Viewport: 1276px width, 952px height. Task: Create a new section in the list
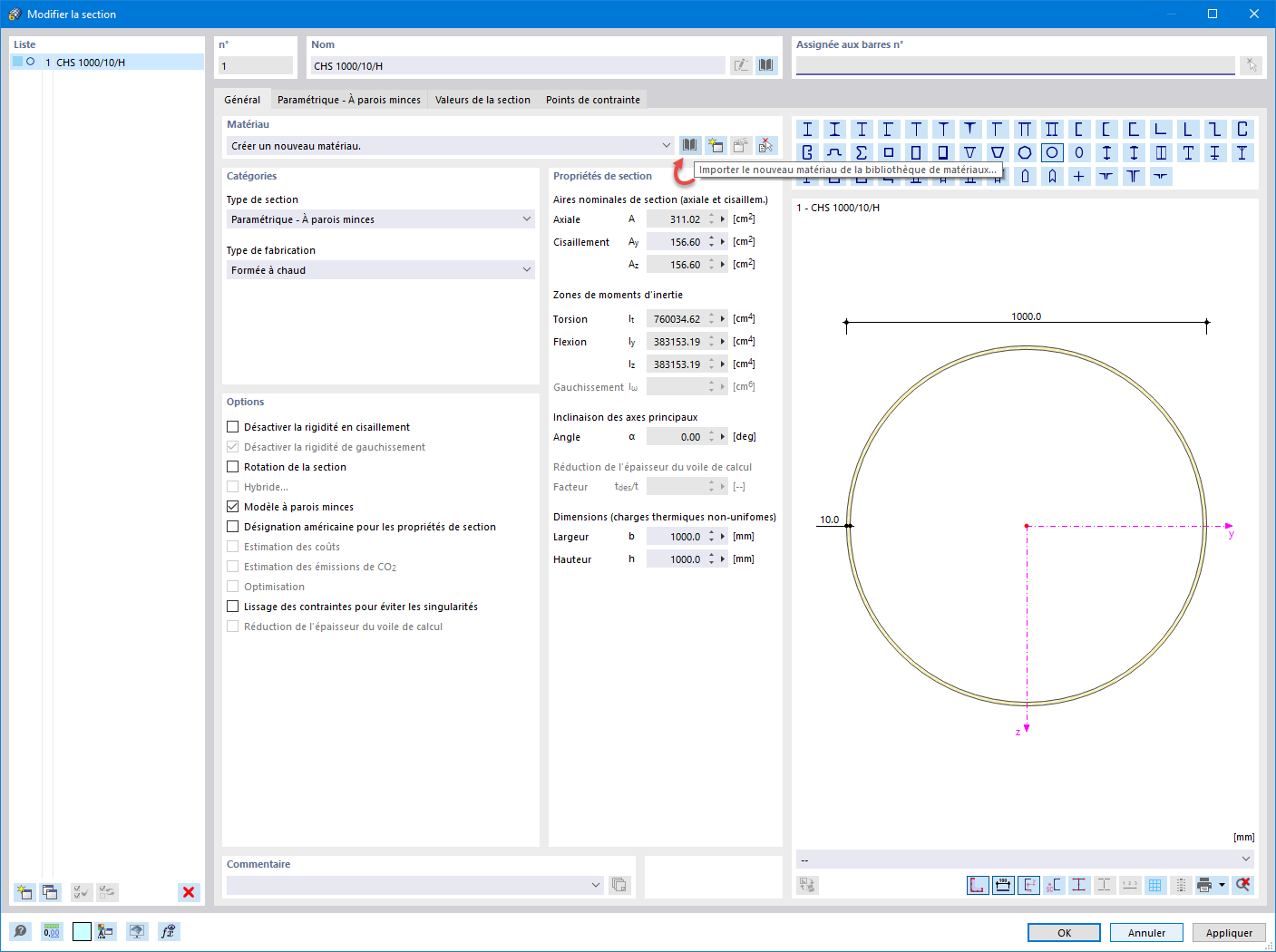click(x=24, y=892)
